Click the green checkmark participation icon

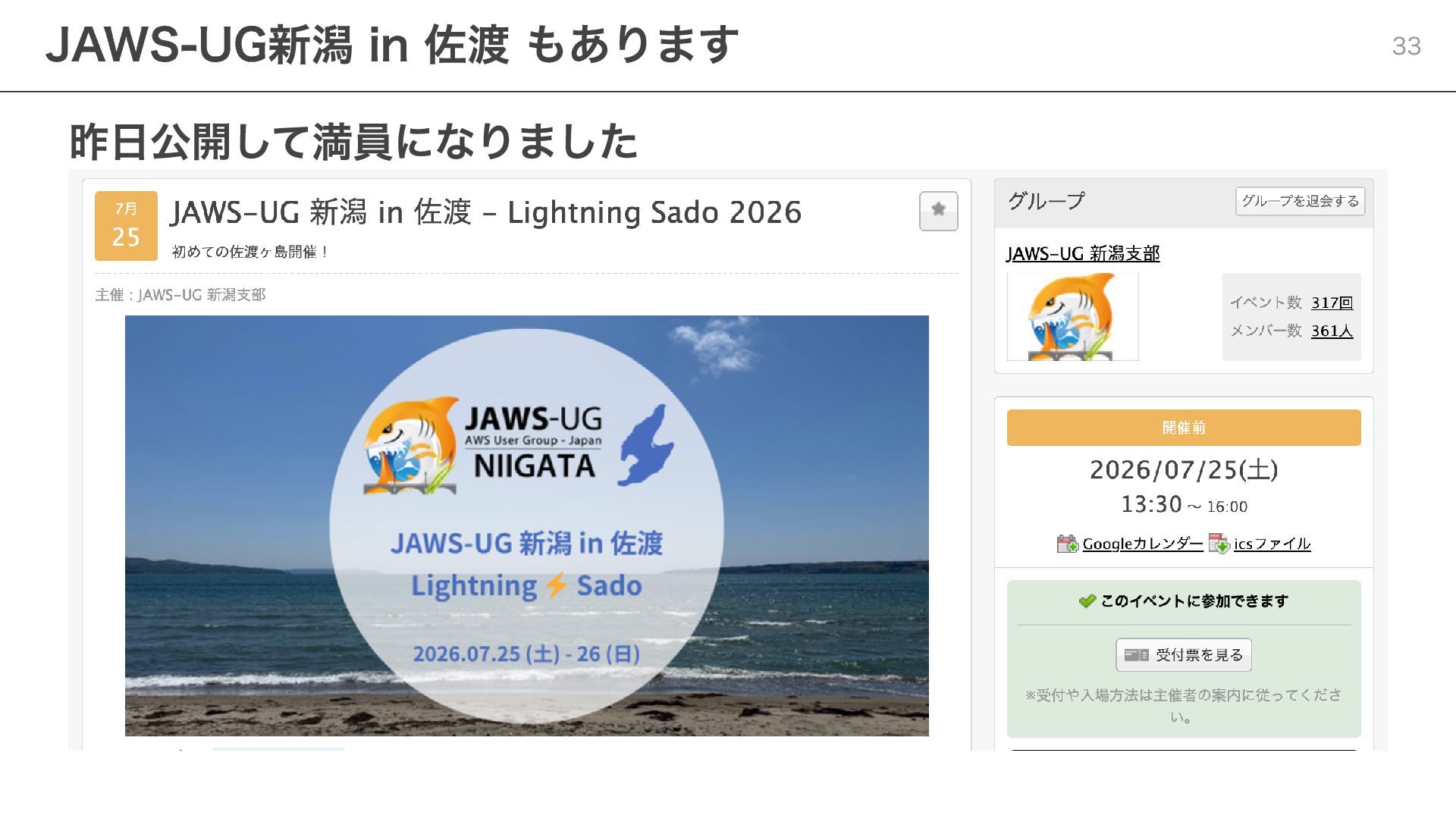pyautogui.click(x=1087, y=601)
